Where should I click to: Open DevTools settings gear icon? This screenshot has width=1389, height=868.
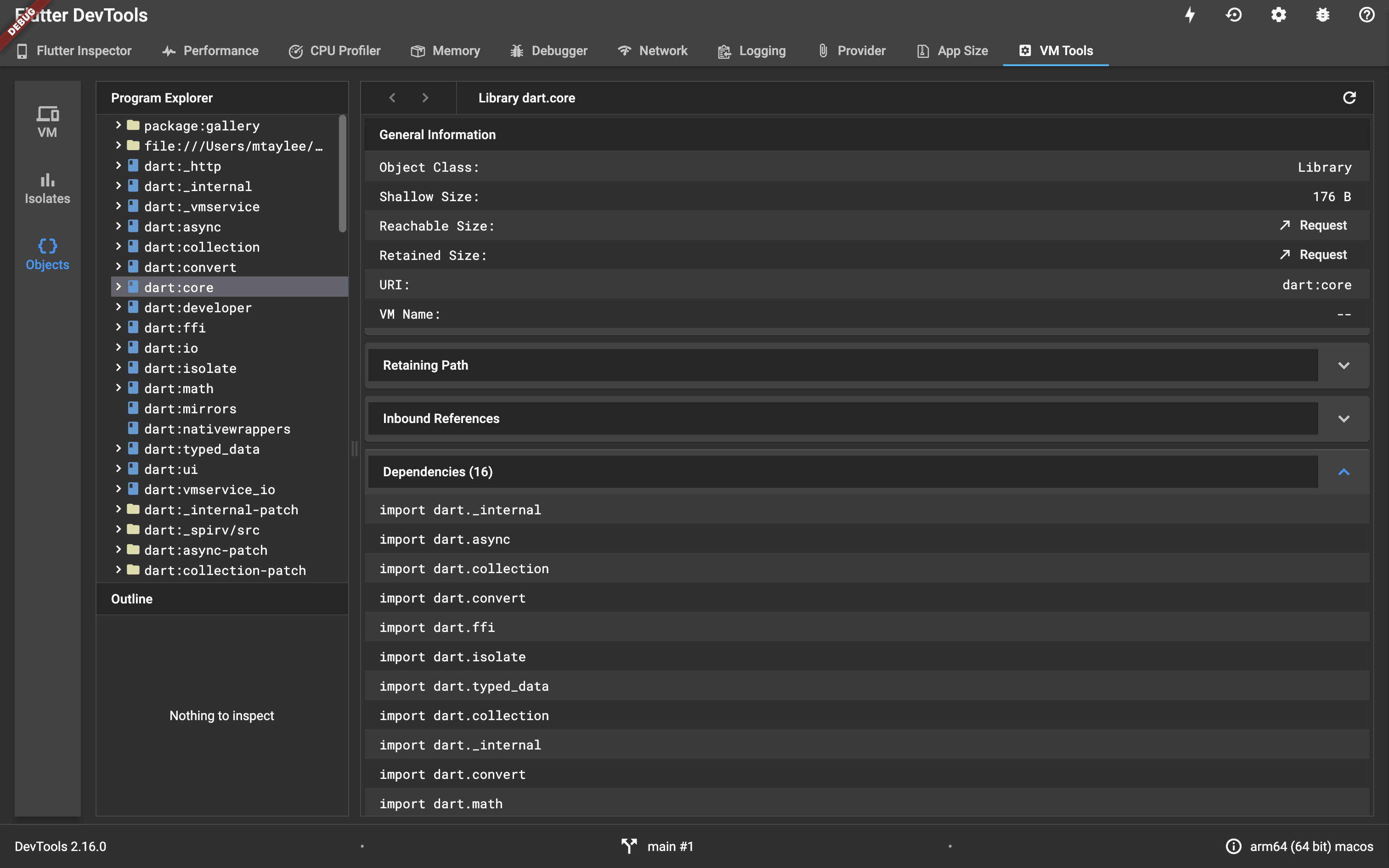(1278, 15)
